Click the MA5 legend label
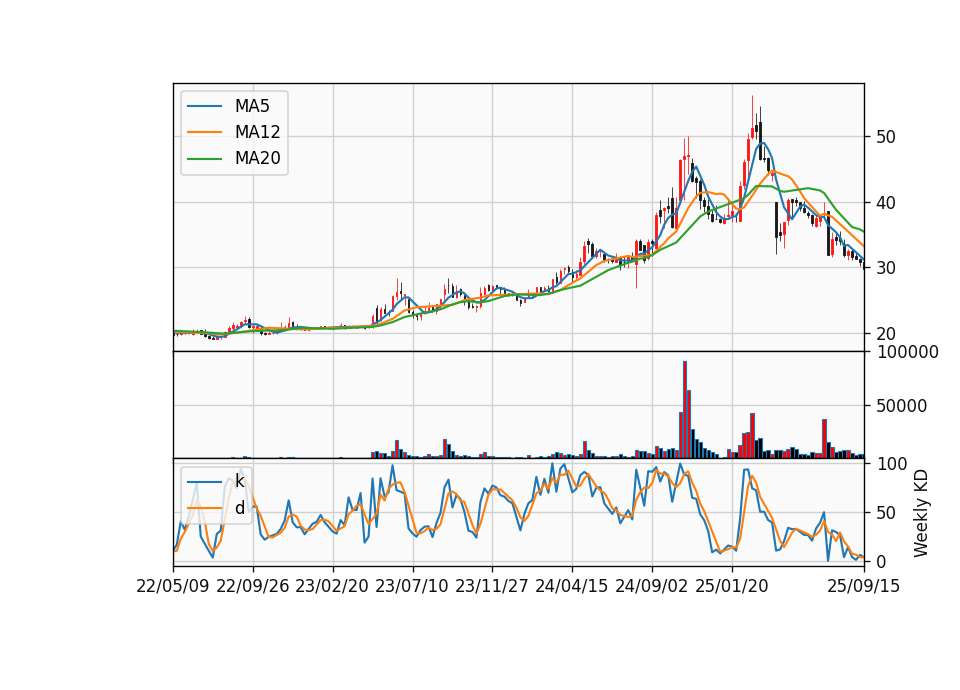 [252, 106]
